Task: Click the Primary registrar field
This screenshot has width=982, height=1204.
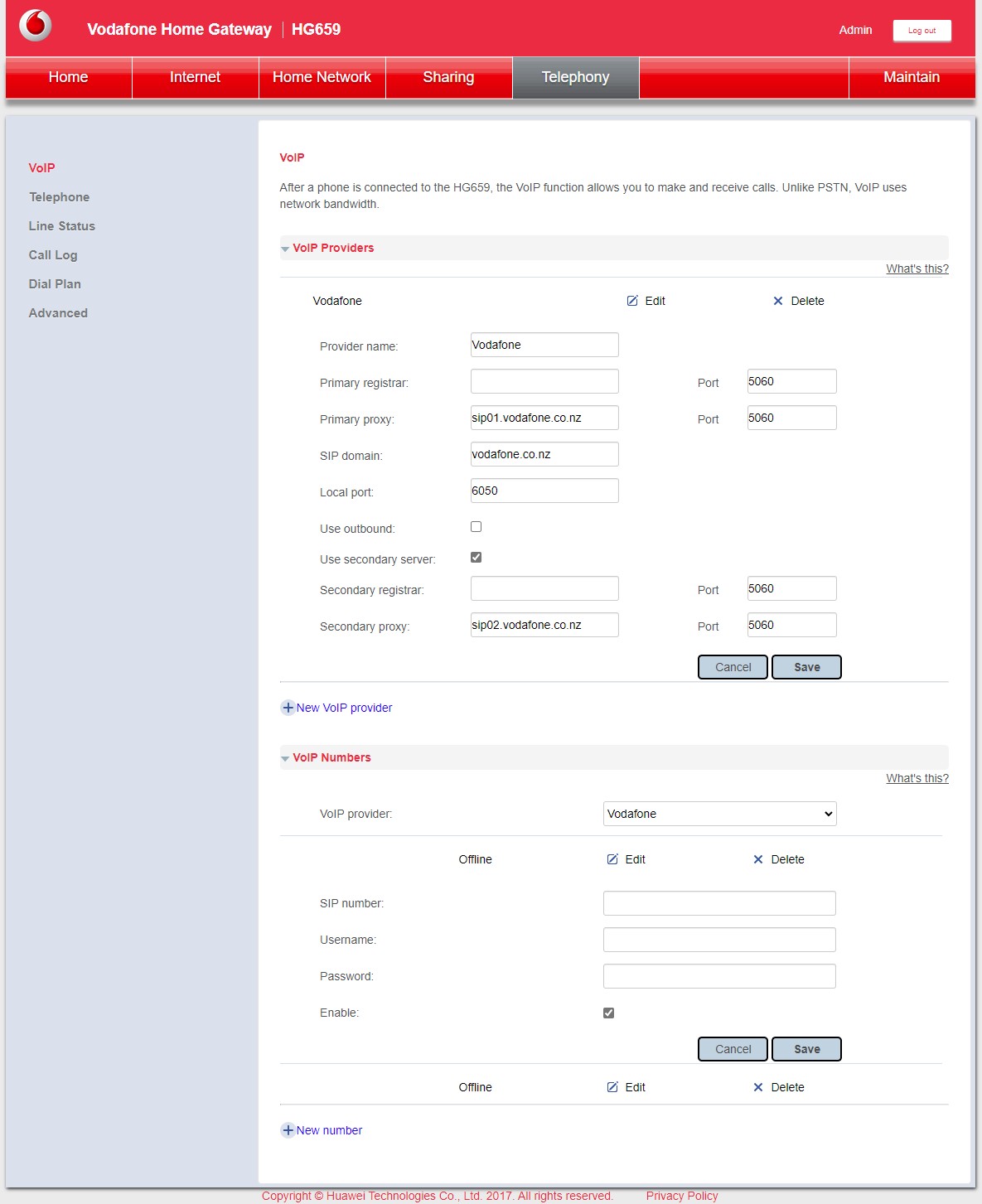Action: tap(544, 381)
